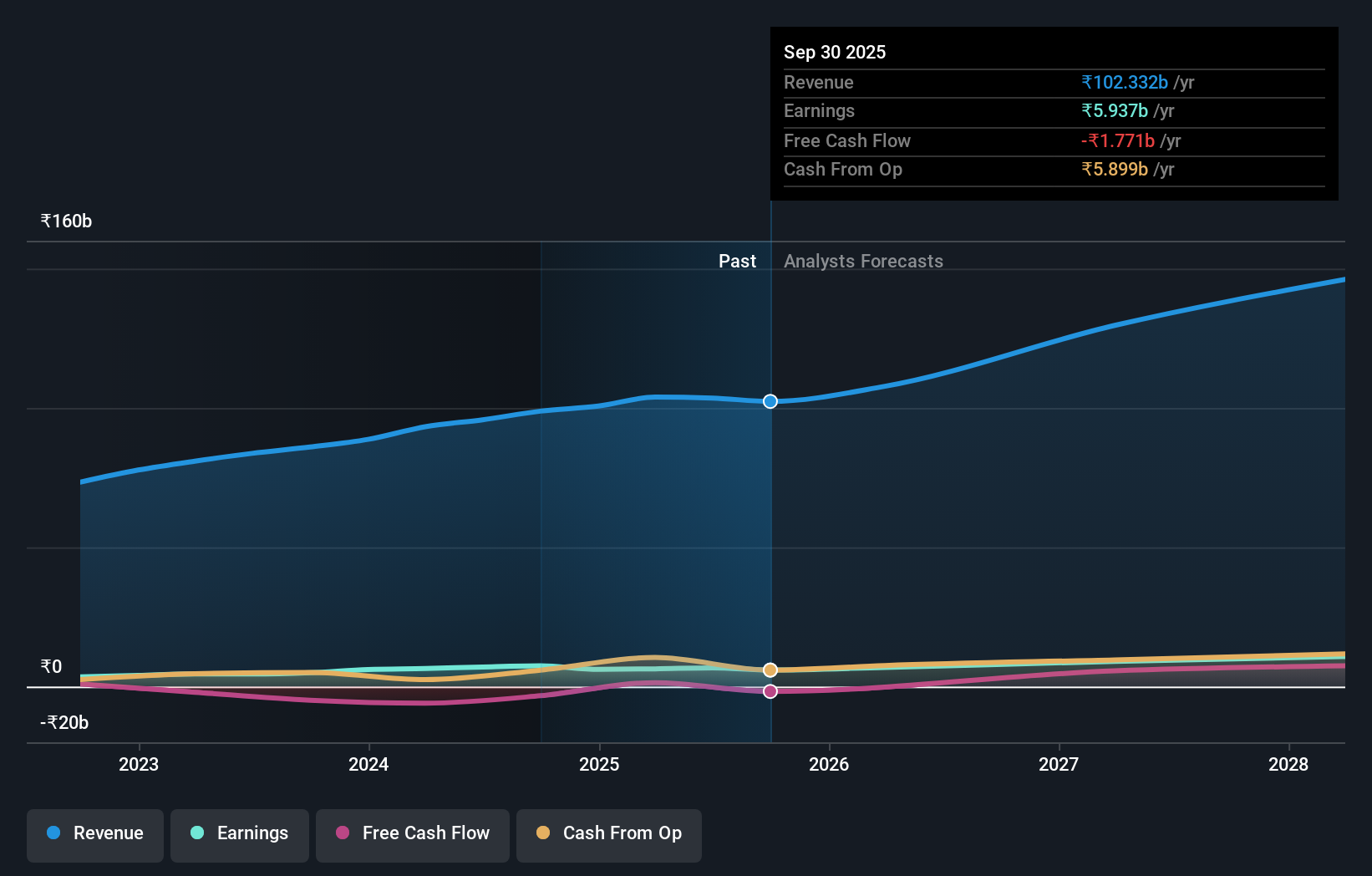Click the blue Revenue legend dot
The height and width of the screenshot is (876, 1372).
click(x=53, y=833)
